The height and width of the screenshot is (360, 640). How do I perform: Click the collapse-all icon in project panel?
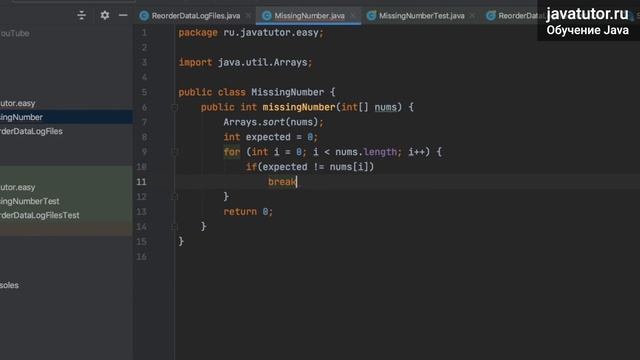(x=82, y=16)
